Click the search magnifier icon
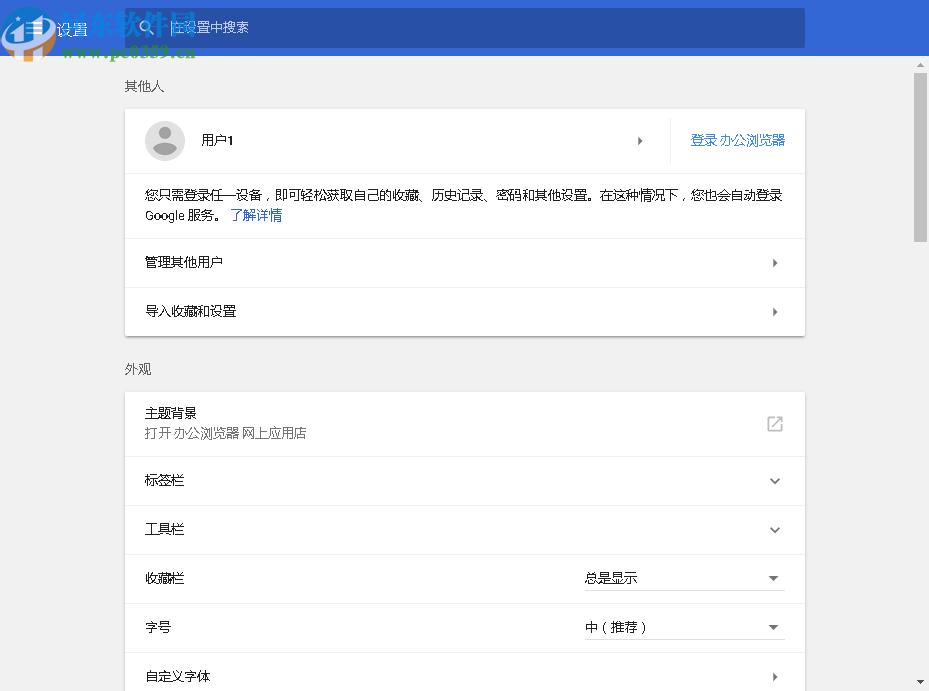This screenshot has width=929, height=691. (x=147, y=27)
